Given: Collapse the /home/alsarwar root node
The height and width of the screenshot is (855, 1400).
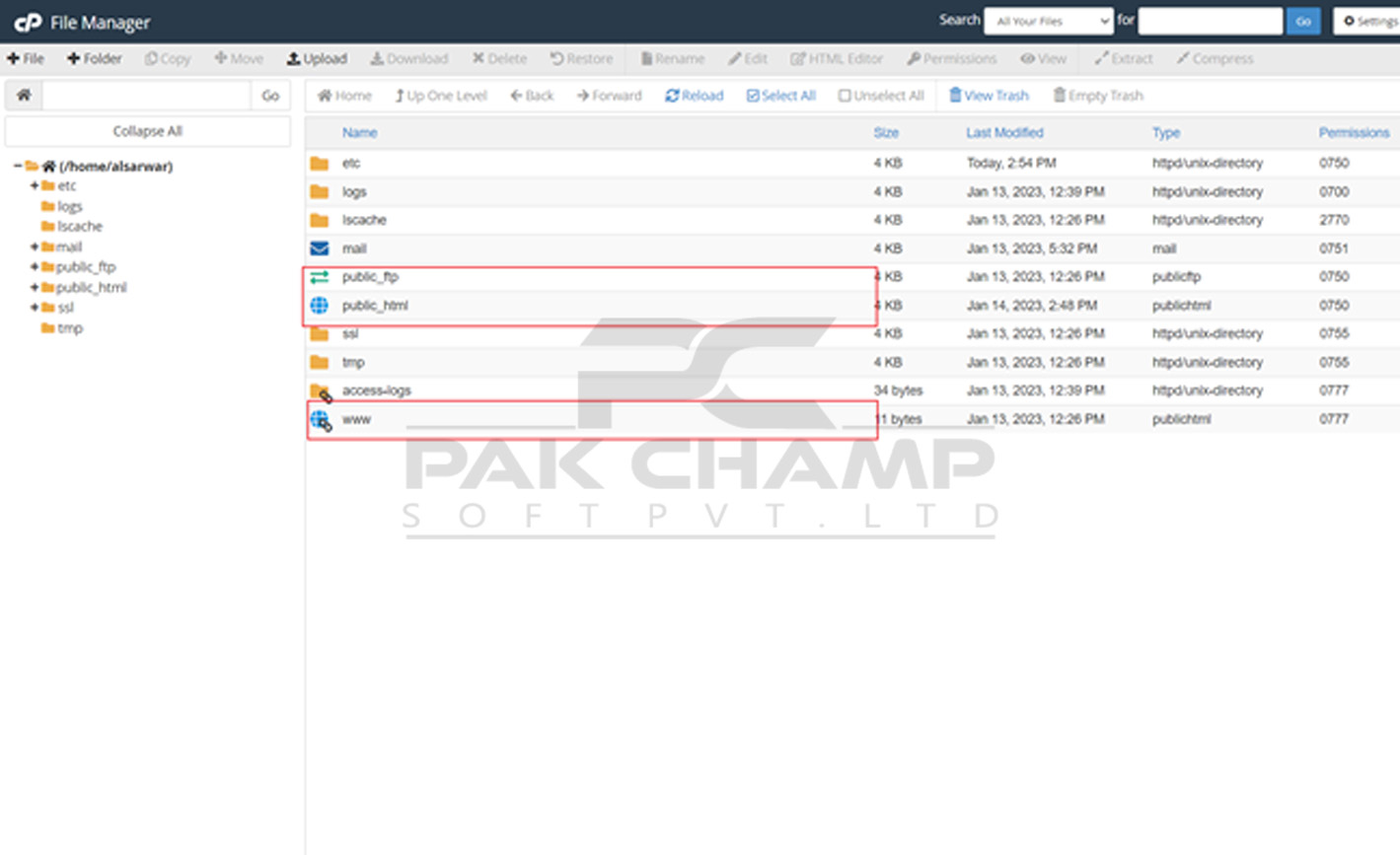Looking at the screenshot, I should 18,166.
